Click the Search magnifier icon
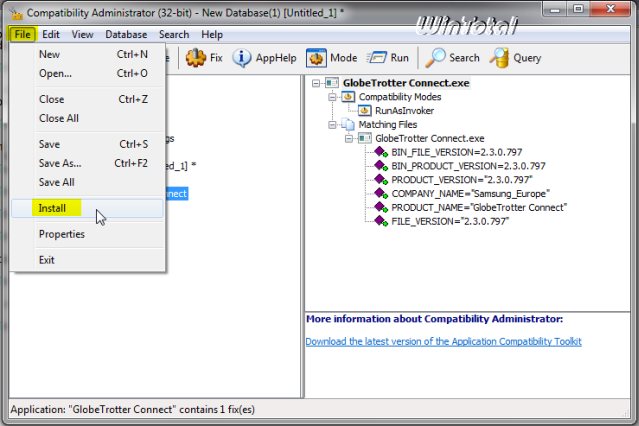 435,58
